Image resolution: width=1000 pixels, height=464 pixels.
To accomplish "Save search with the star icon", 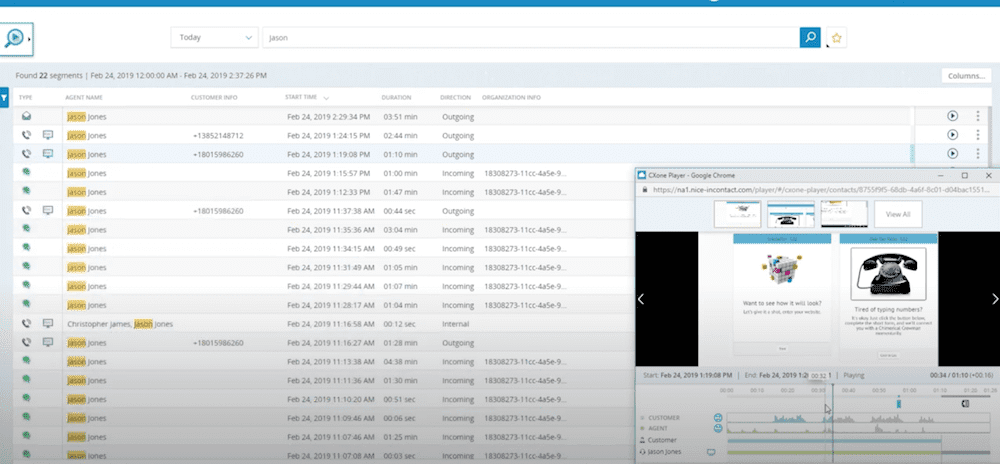I will 837,38.
